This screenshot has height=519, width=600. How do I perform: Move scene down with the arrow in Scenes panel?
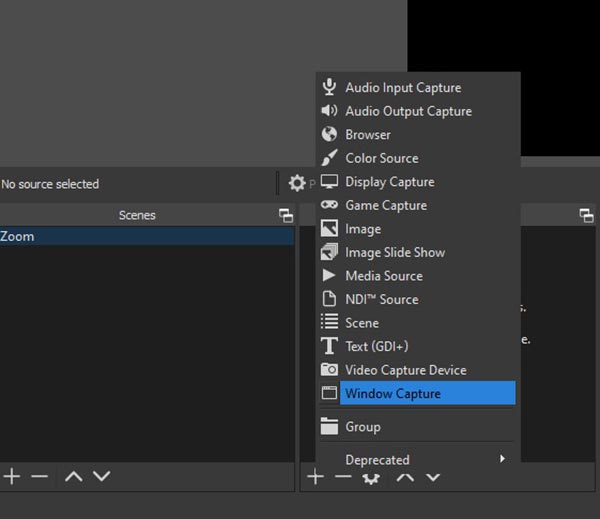coord(102,477)
